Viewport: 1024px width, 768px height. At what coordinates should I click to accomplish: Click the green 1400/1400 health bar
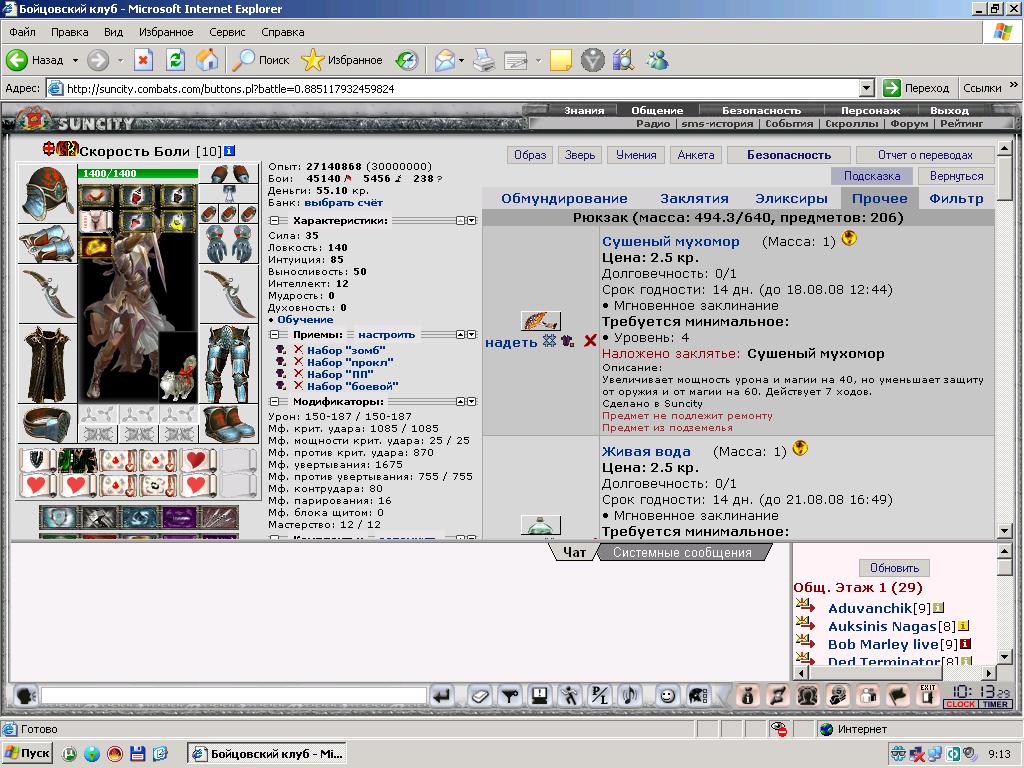(x=138, y=173)
